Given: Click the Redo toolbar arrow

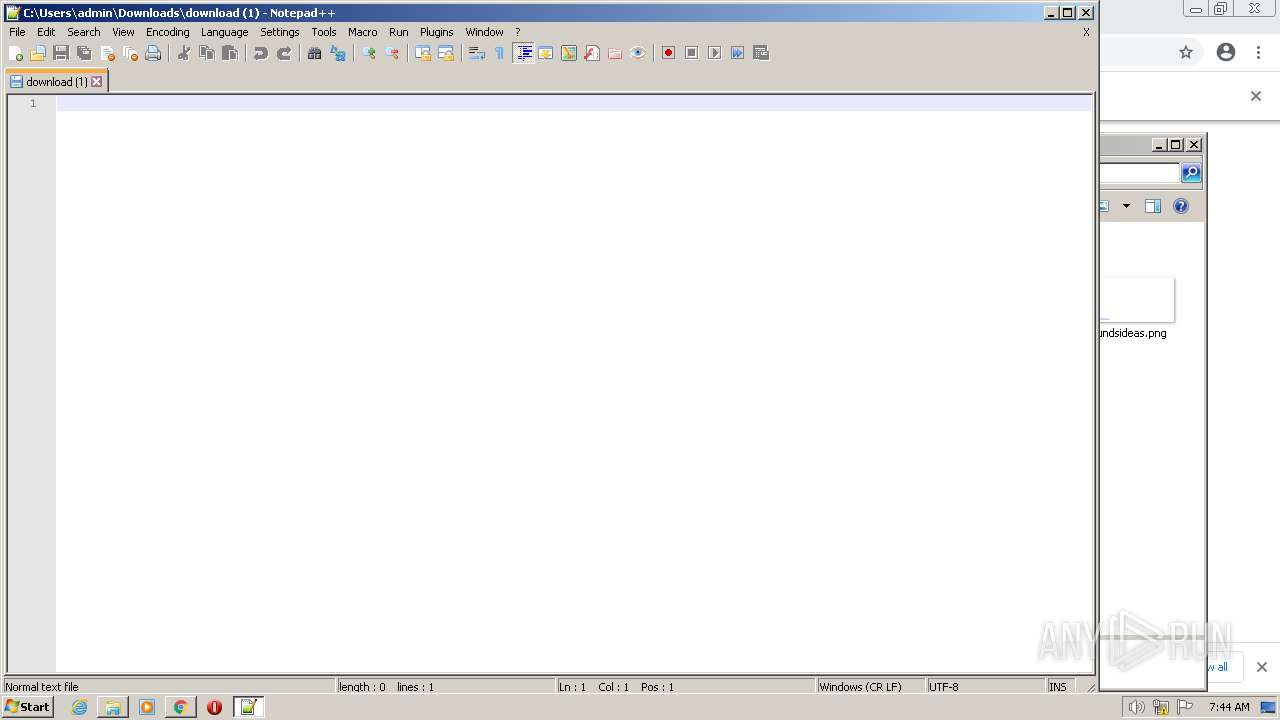Looking at the screenshot, I should click(284, 53).
